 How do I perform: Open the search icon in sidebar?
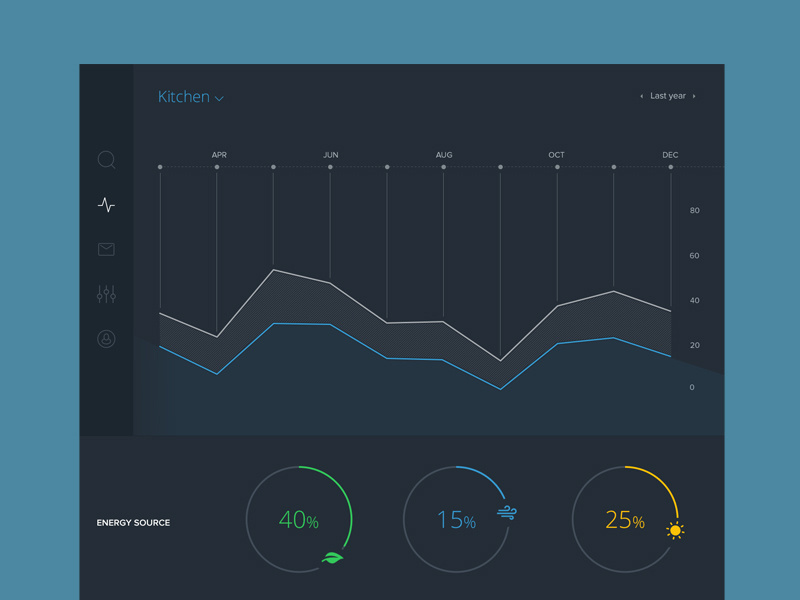point(106,160)
